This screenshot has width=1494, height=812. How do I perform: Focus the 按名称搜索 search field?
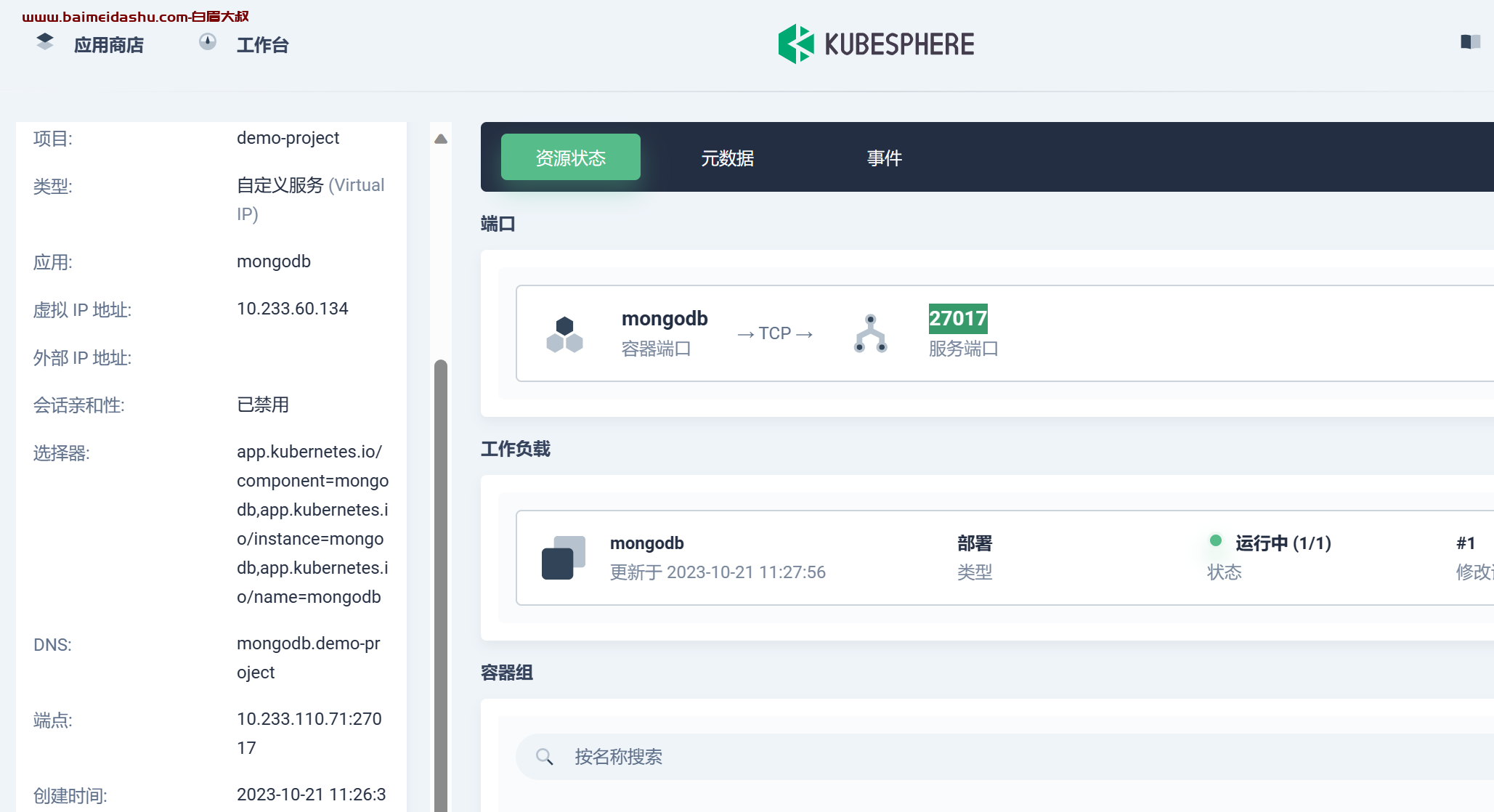(x=1004, y=757)
